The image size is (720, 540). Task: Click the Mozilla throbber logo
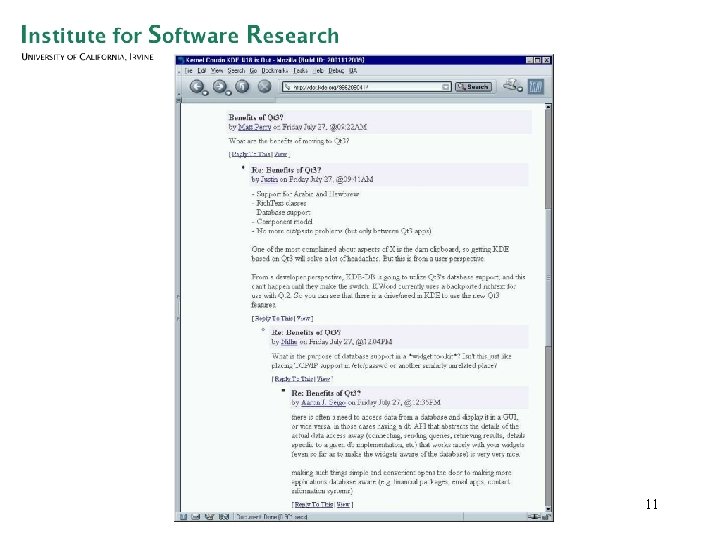[x=536, y=86]
